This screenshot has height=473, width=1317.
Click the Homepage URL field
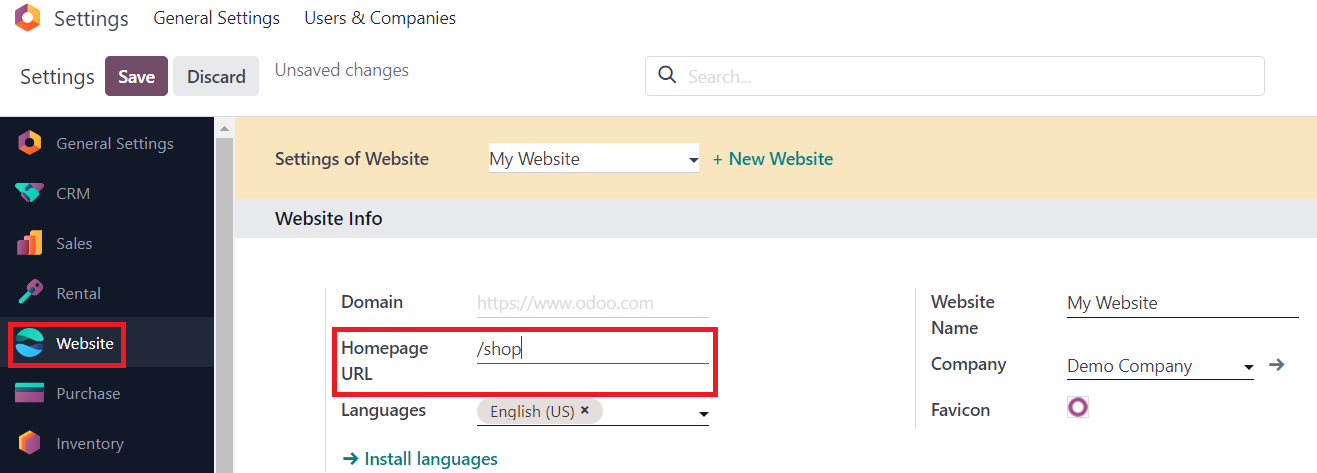click(x=592, y=349)
